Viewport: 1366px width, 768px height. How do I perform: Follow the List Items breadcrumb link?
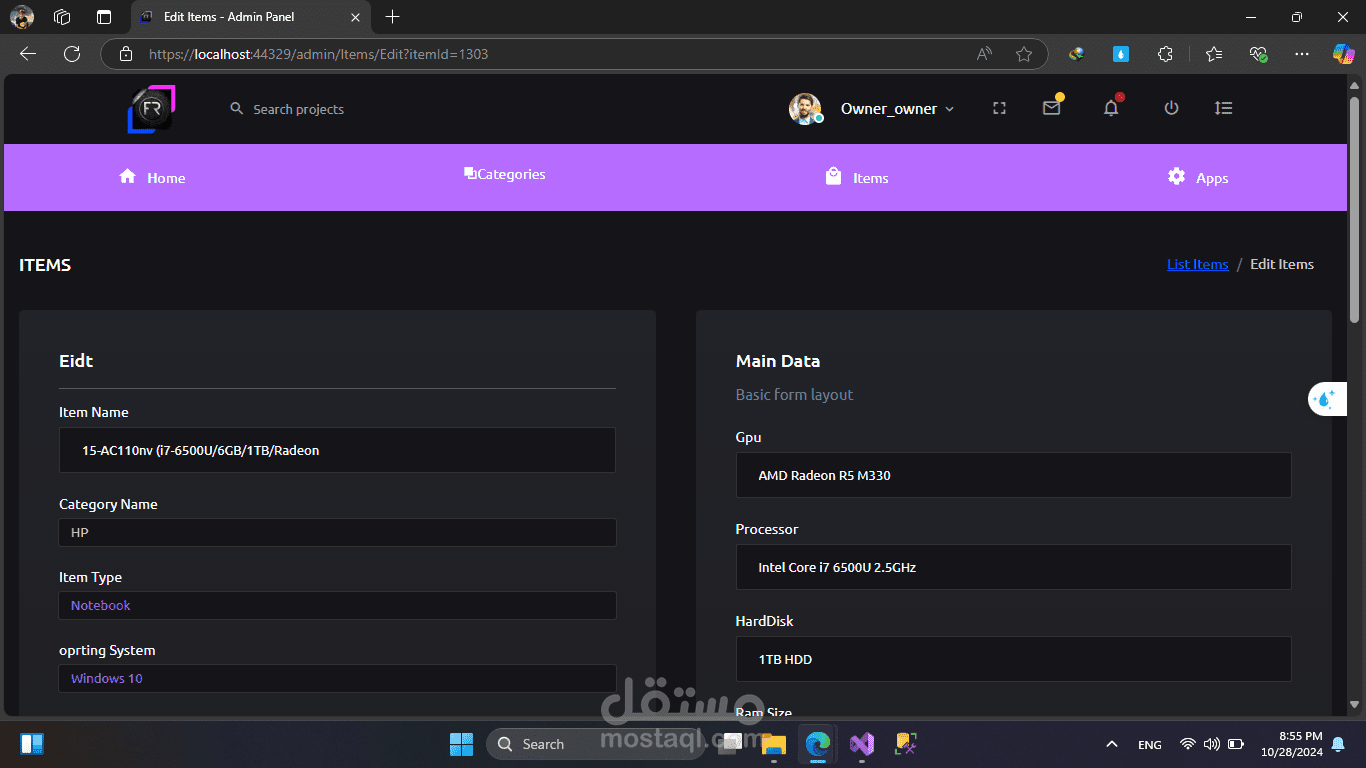1197,264
